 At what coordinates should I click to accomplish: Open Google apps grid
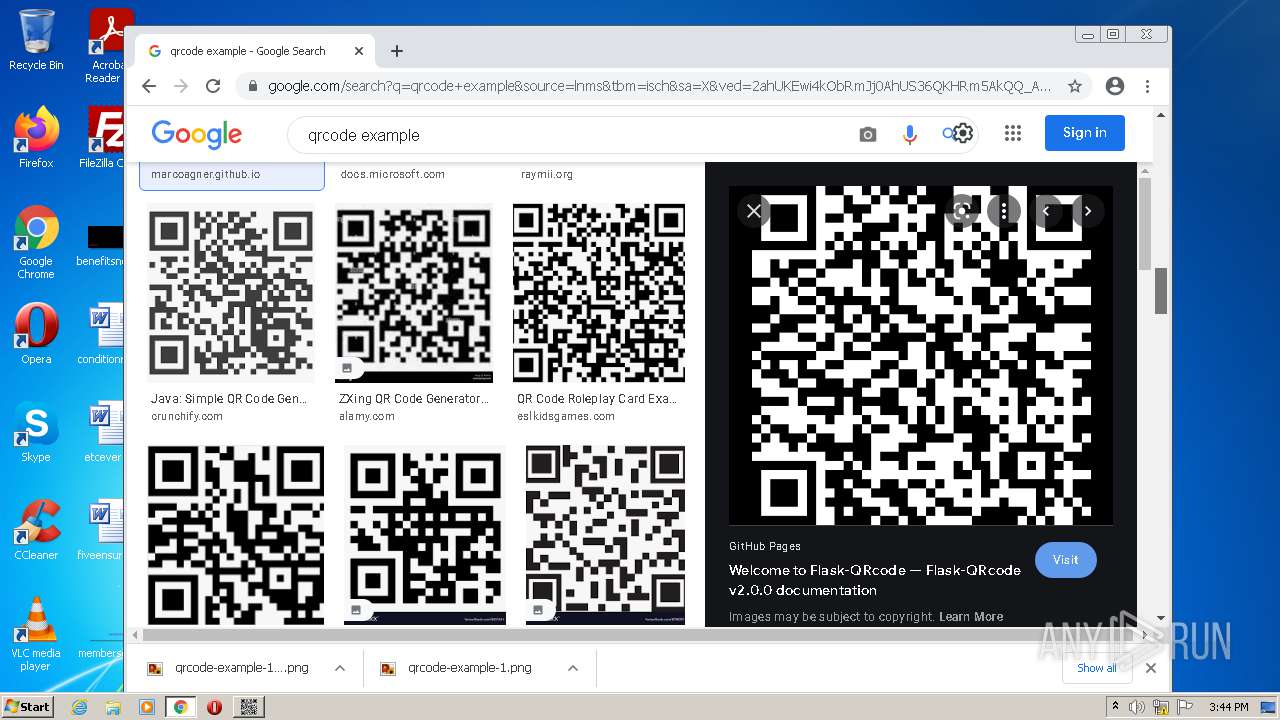pyautogui.click(x=1013, y=133)
